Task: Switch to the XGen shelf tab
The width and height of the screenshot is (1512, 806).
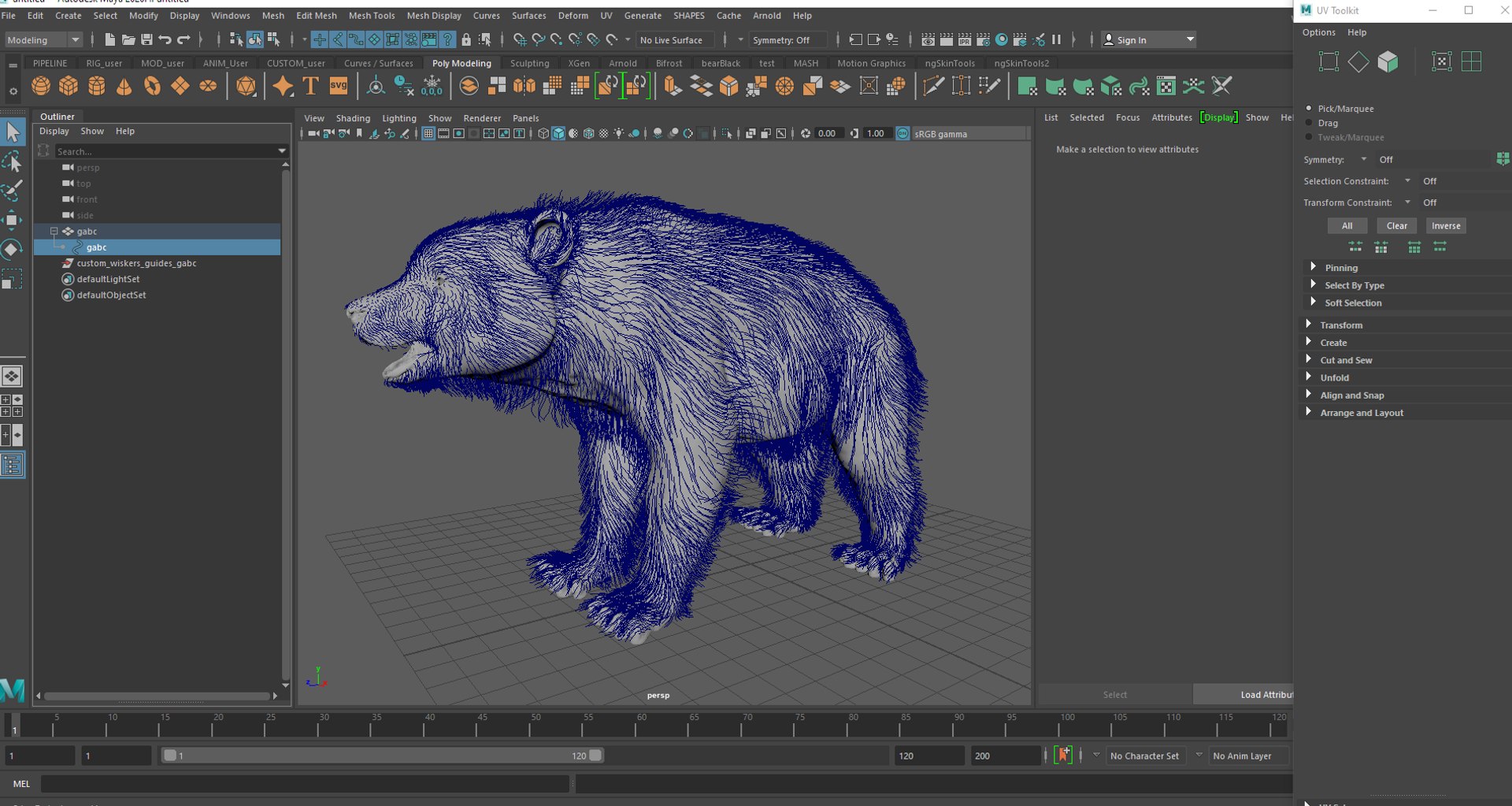Action: point(579,63)
